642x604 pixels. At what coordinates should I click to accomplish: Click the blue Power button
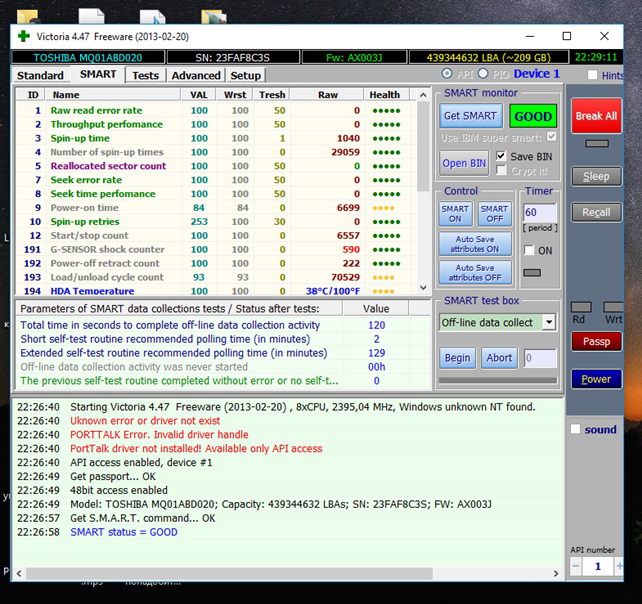point(596,379)
